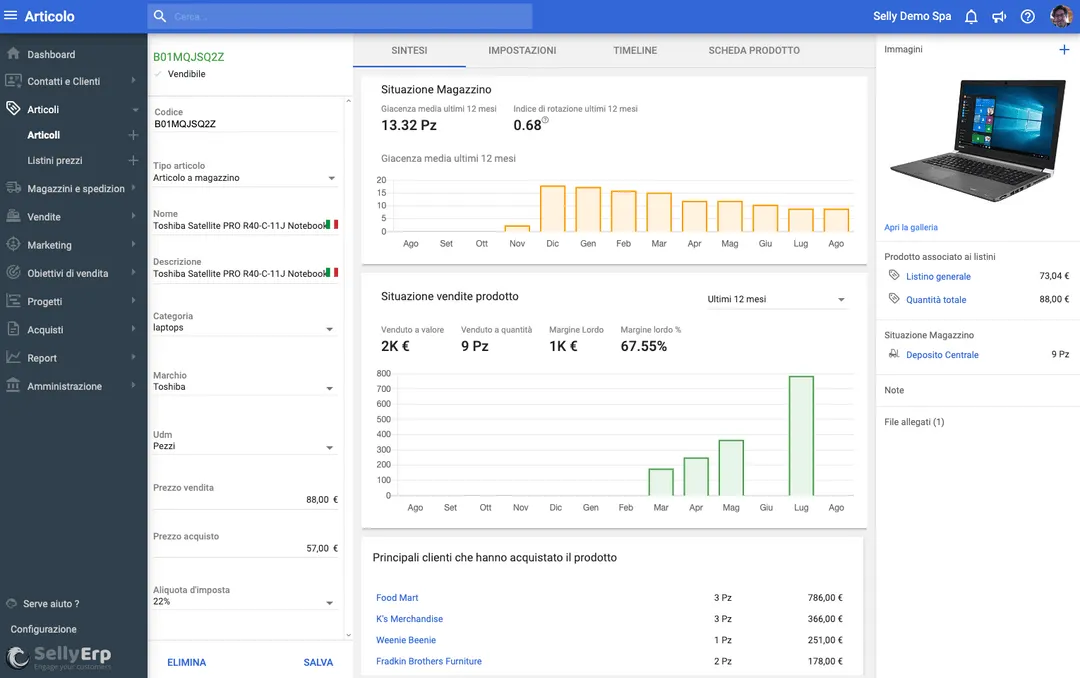Collapse the Articoli menu arrow
The height and width of the screenshot is (678, 1080).
point(135,110)
